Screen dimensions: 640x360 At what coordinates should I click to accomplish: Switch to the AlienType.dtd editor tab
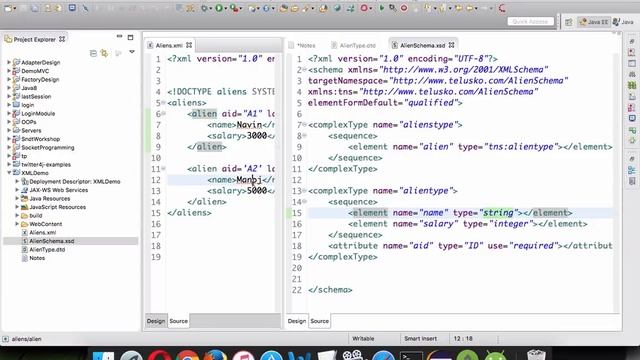click(x=358, y=45)
